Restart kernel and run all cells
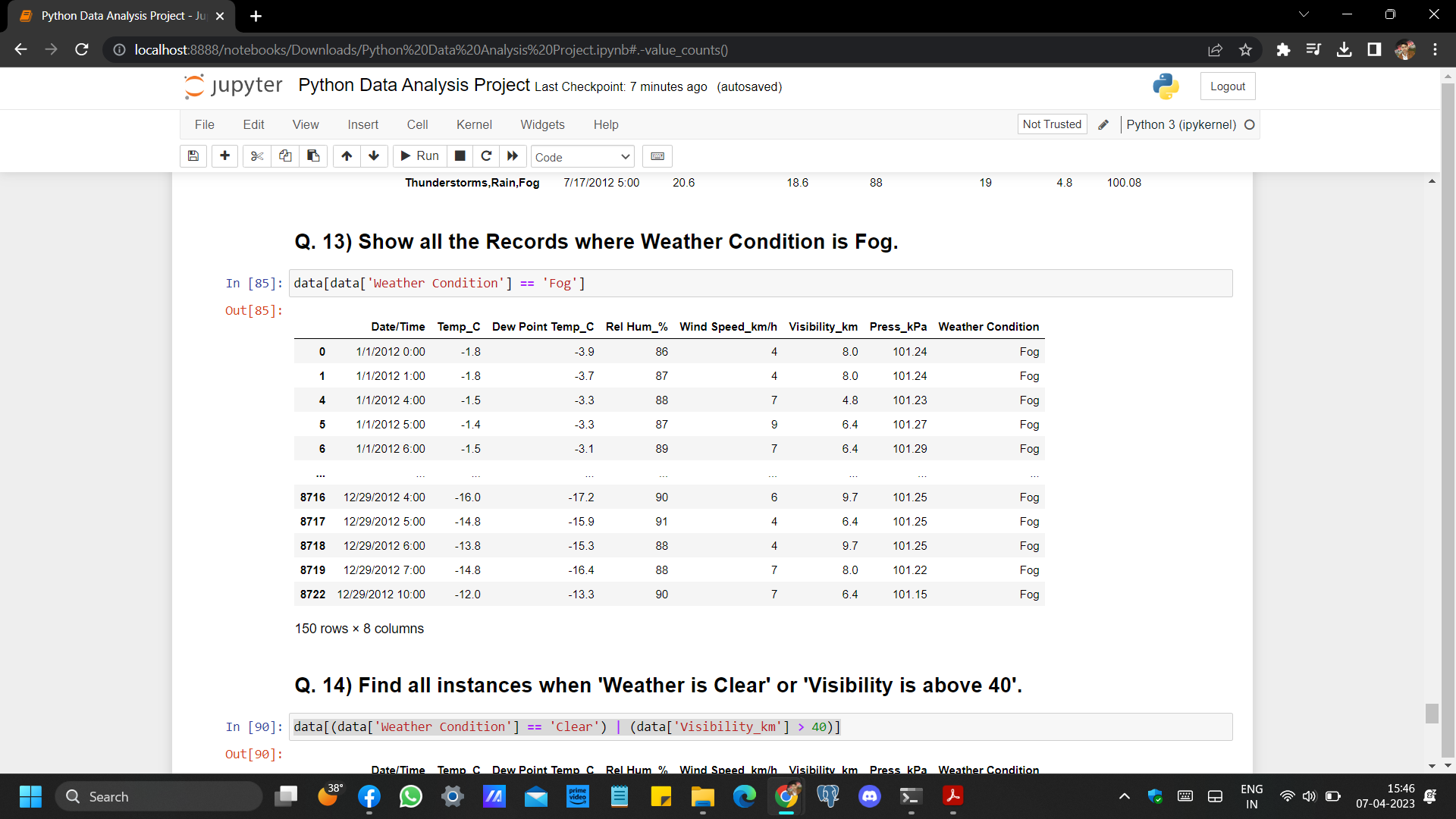The width and height of the screenshot is (1456, 819). coord(513,156)
